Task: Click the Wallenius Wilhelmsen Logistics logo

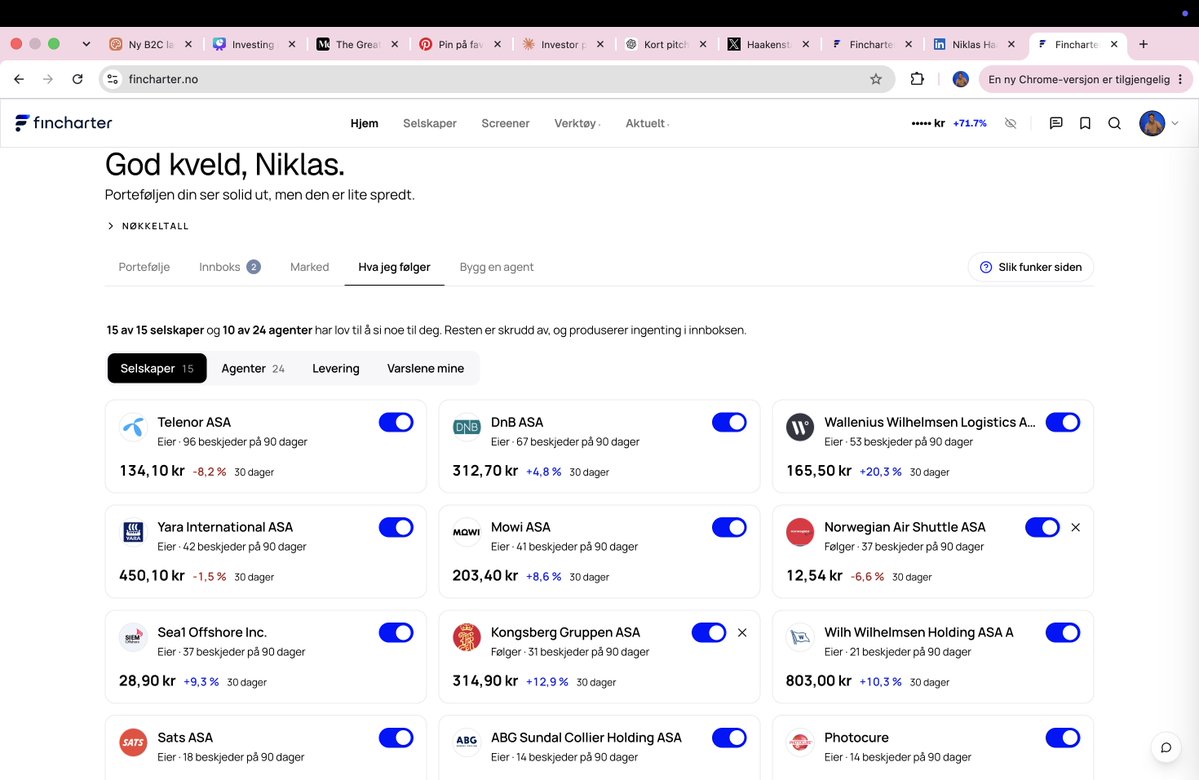Action: [800, 427]
